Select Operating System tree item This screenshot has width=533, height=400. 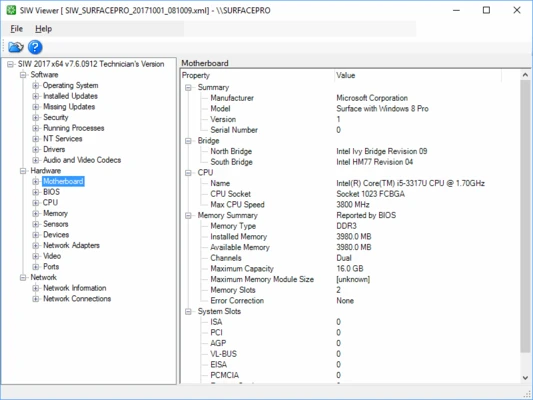[70, 85]
